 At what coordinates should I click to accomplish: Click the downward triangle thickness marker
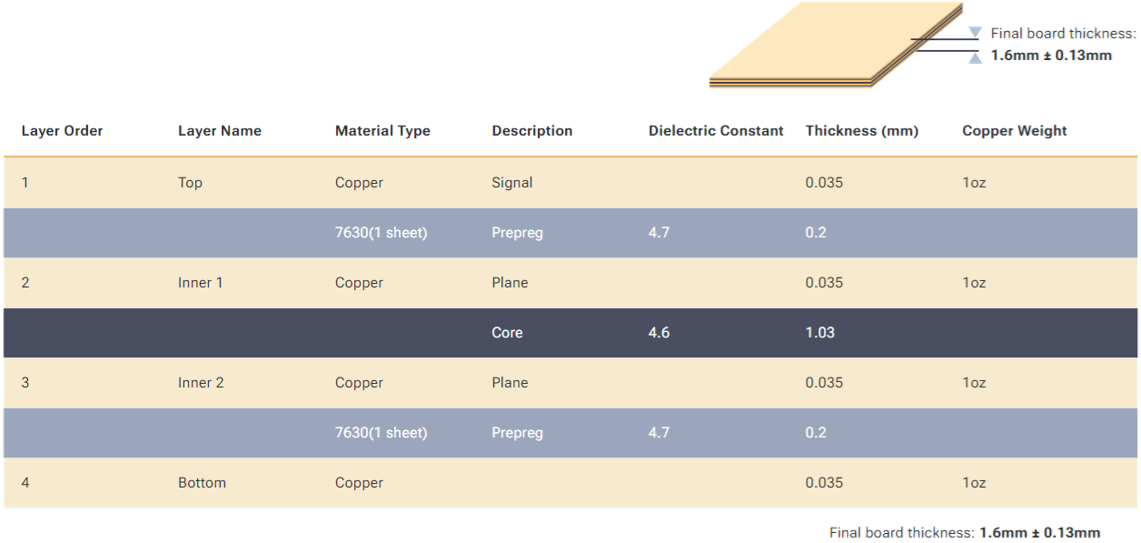click(976, 33)
